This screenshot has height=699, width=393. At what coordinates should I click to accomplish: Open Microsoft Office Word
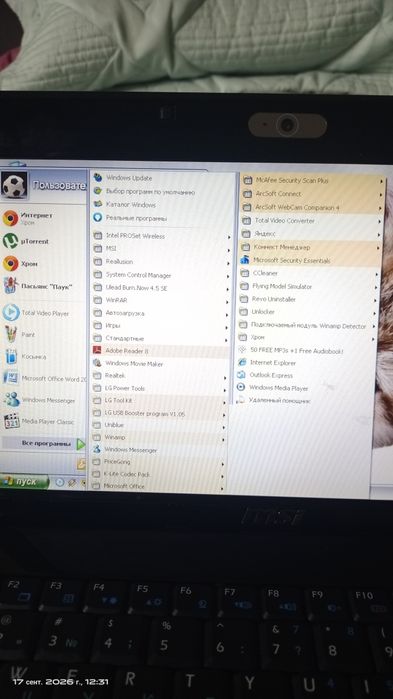(44, 378)
